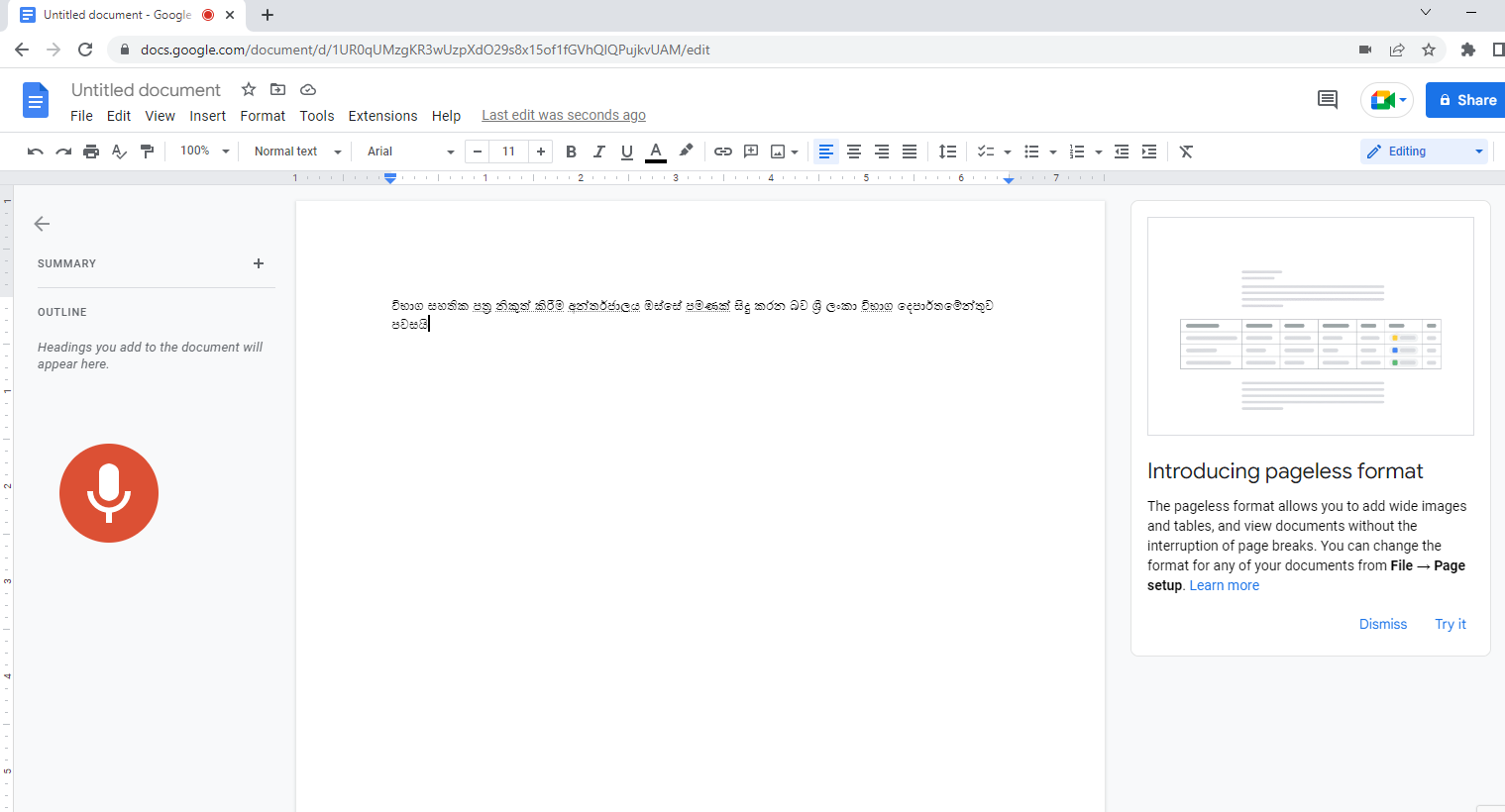Expand the Normal text style dropdown
The width and height of the screenshot is (1505, 812).
[x=297, y=152]
